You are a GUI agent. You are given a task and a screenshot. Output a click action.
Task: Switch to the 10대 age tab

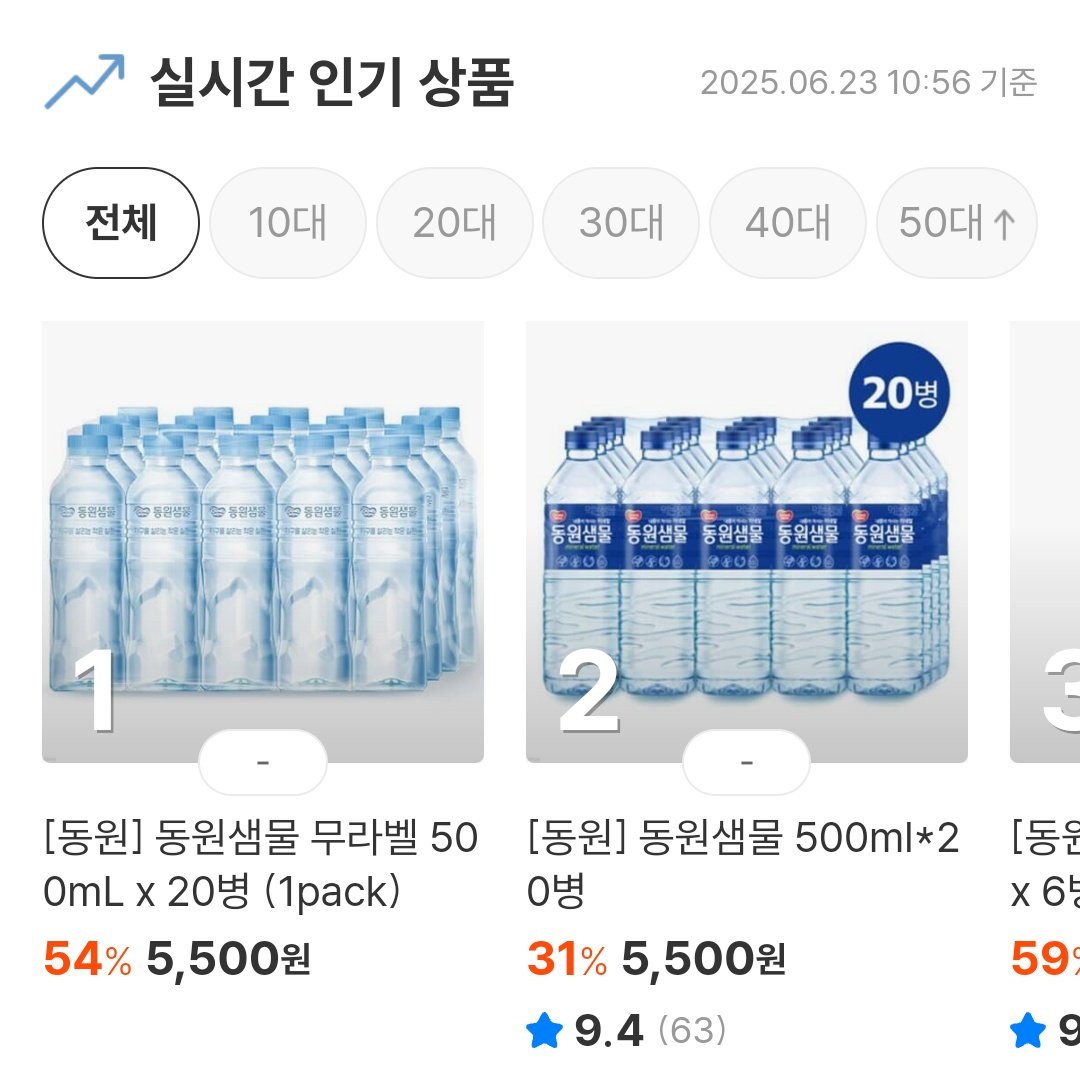[x=288, y=223]
